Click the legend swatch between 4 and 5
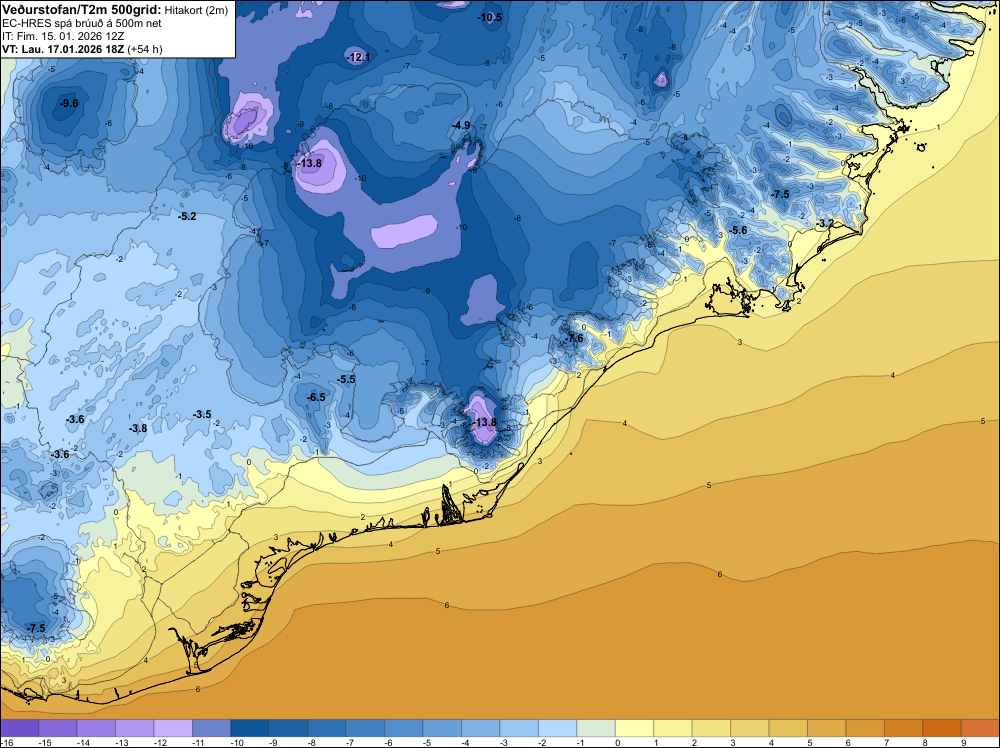 pyautogui.click(x=788, y=728)
